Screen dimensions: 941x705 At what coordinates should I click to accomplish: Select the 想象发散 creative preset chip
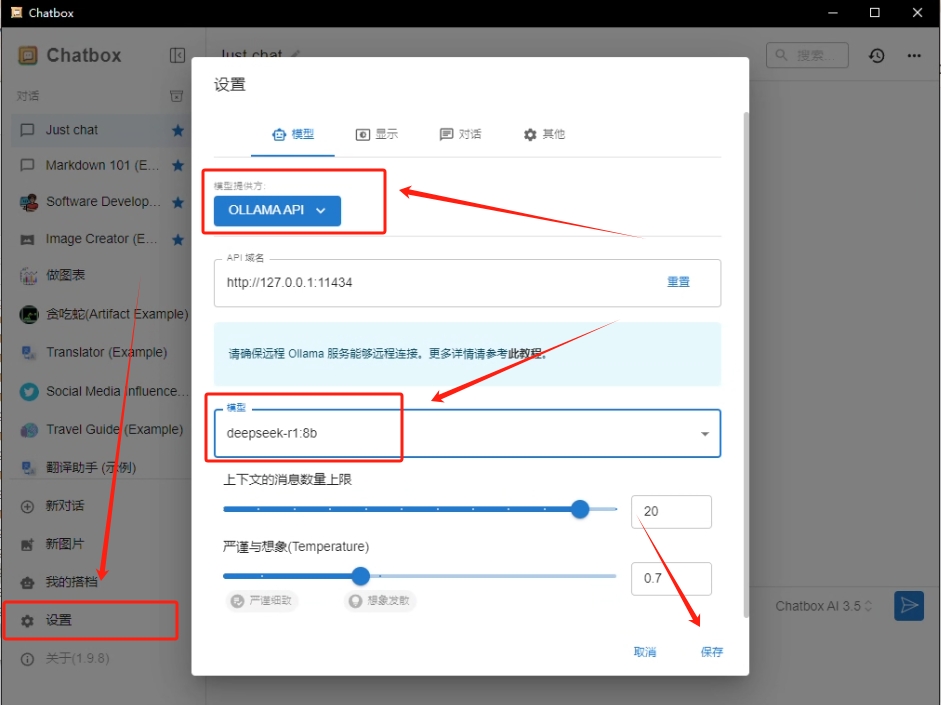(x=380, y=601)
